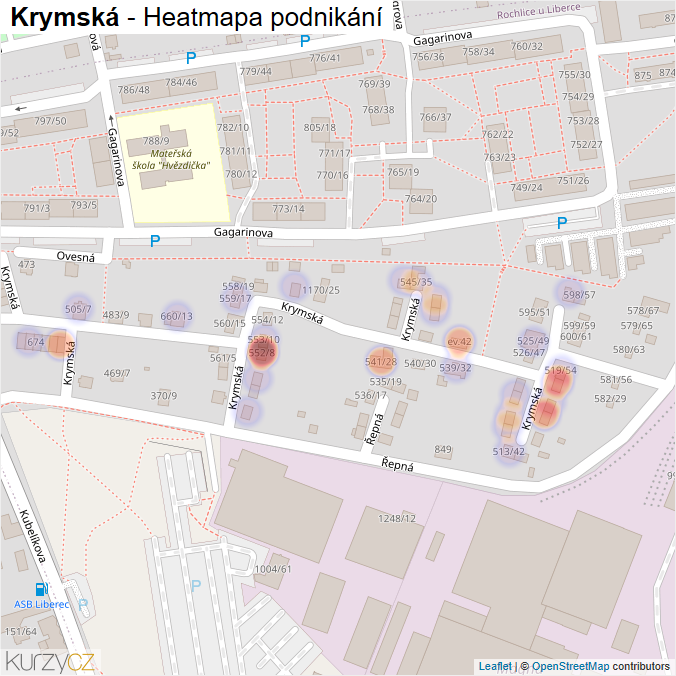Click the red heat spot at 552/8

pos(261,353)
